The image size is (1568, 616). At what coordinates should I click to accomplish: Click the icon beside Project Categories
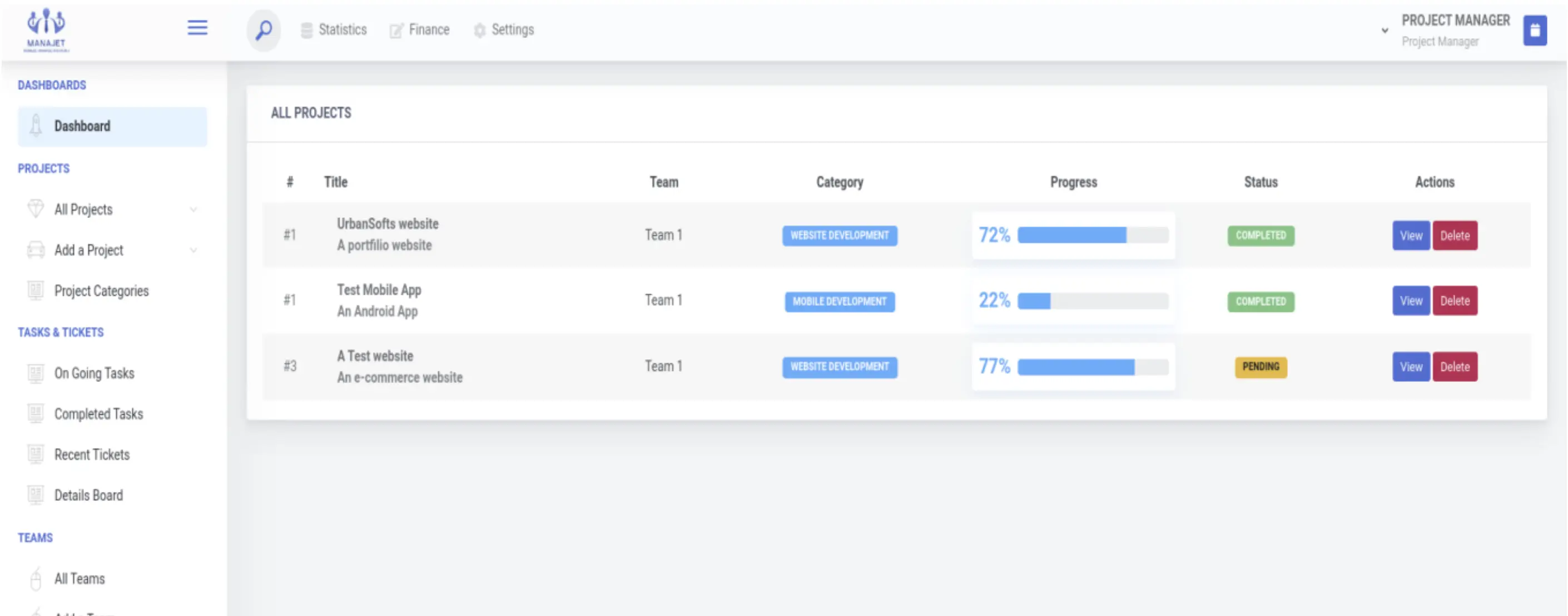[x=36, y=290]
